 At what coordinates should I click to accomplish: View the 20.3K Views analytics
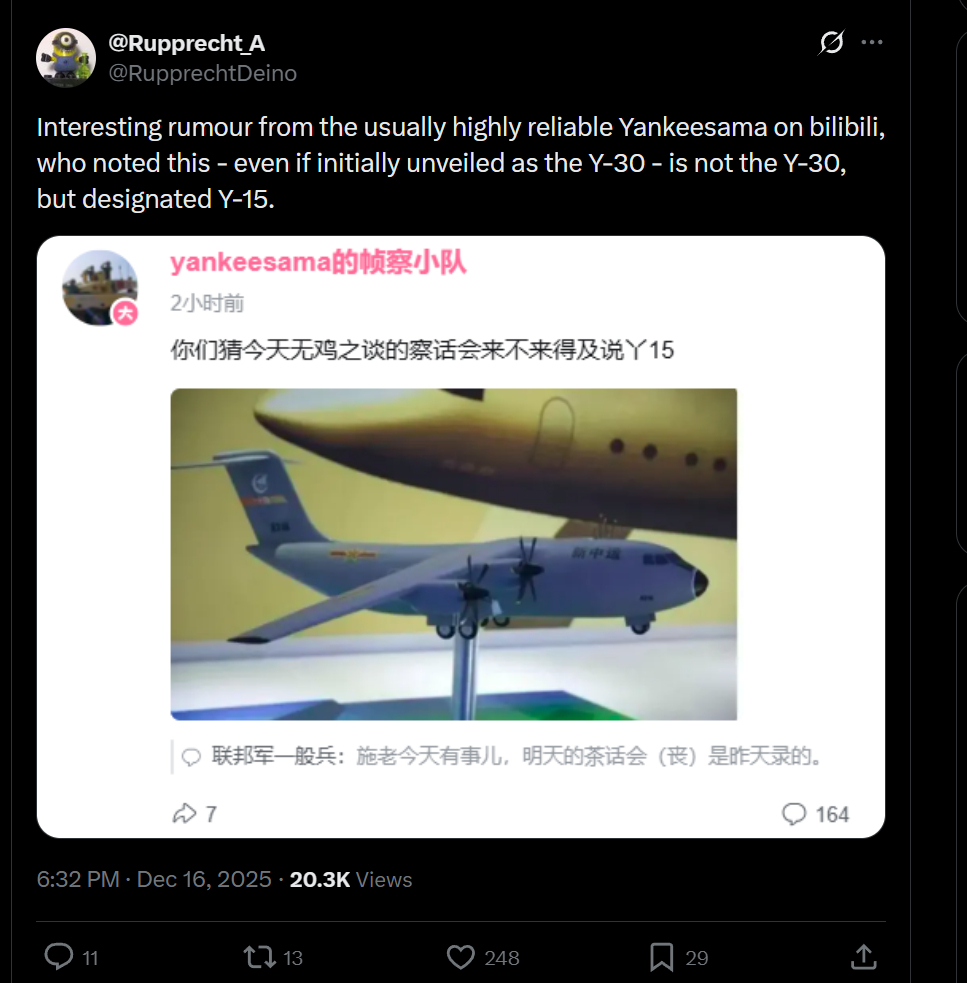coord(351,880)
